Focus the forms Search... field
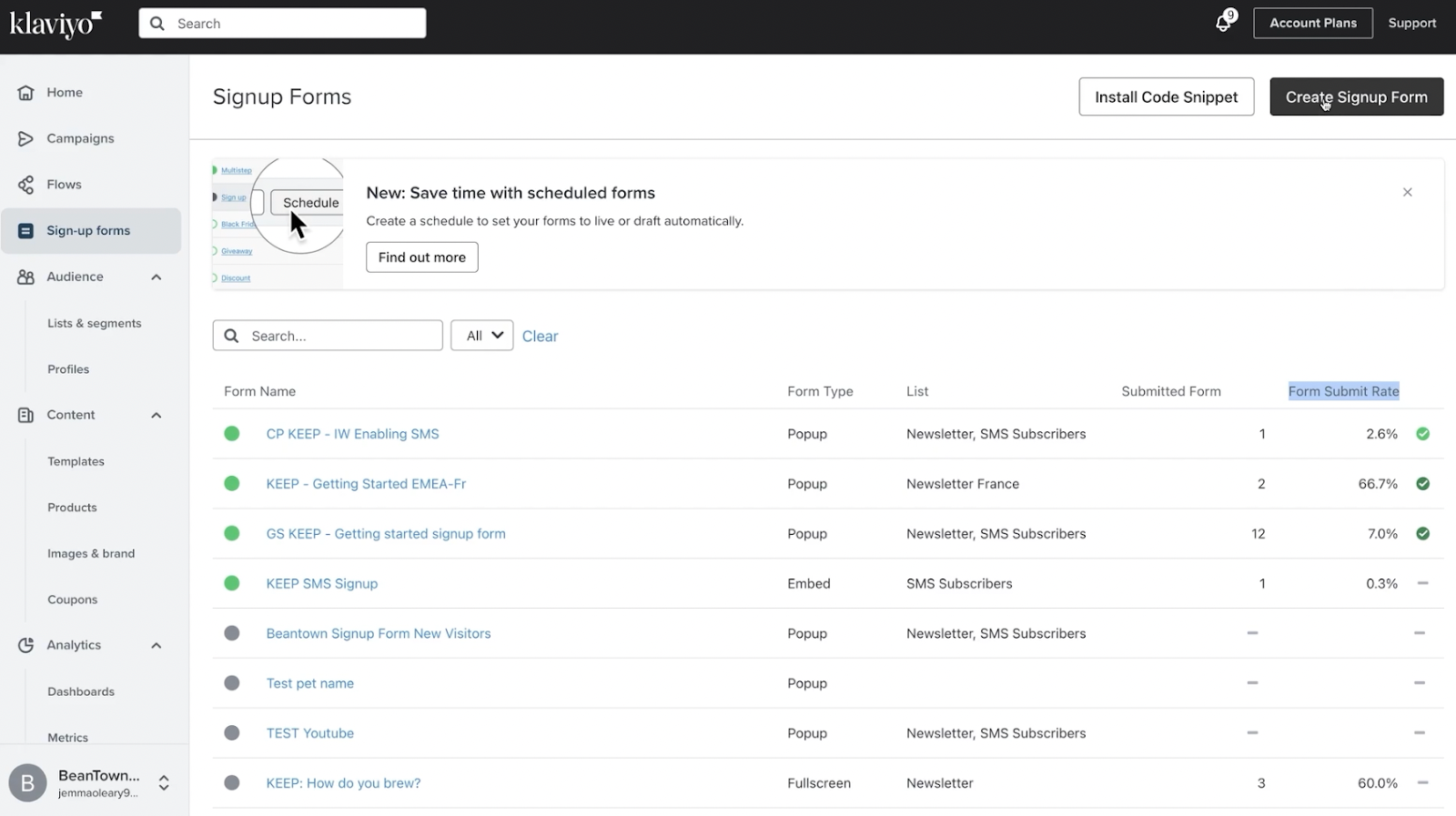 tap(328, 336)
